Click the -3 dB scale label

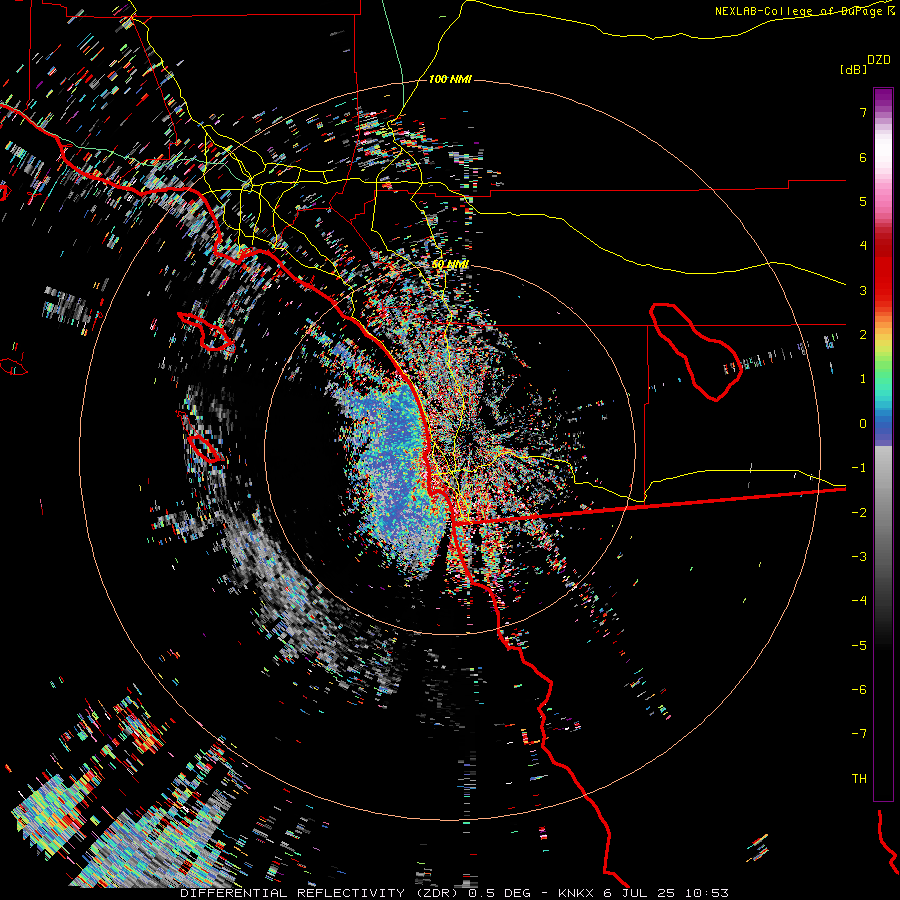pyautogui.click(x=859, y=557)
